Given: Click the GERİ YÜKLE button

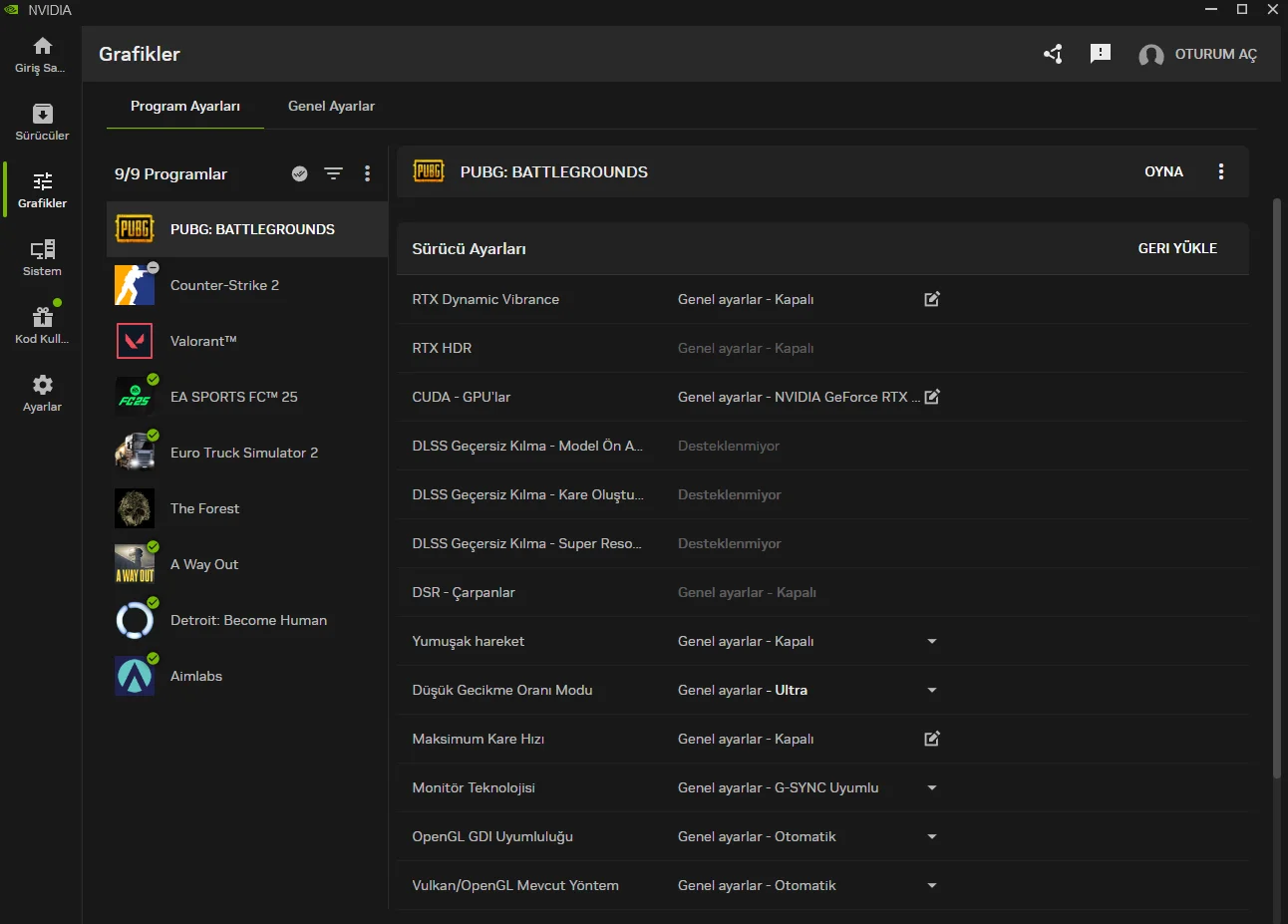Looking at the screenshot, I should click(1177, 248).
